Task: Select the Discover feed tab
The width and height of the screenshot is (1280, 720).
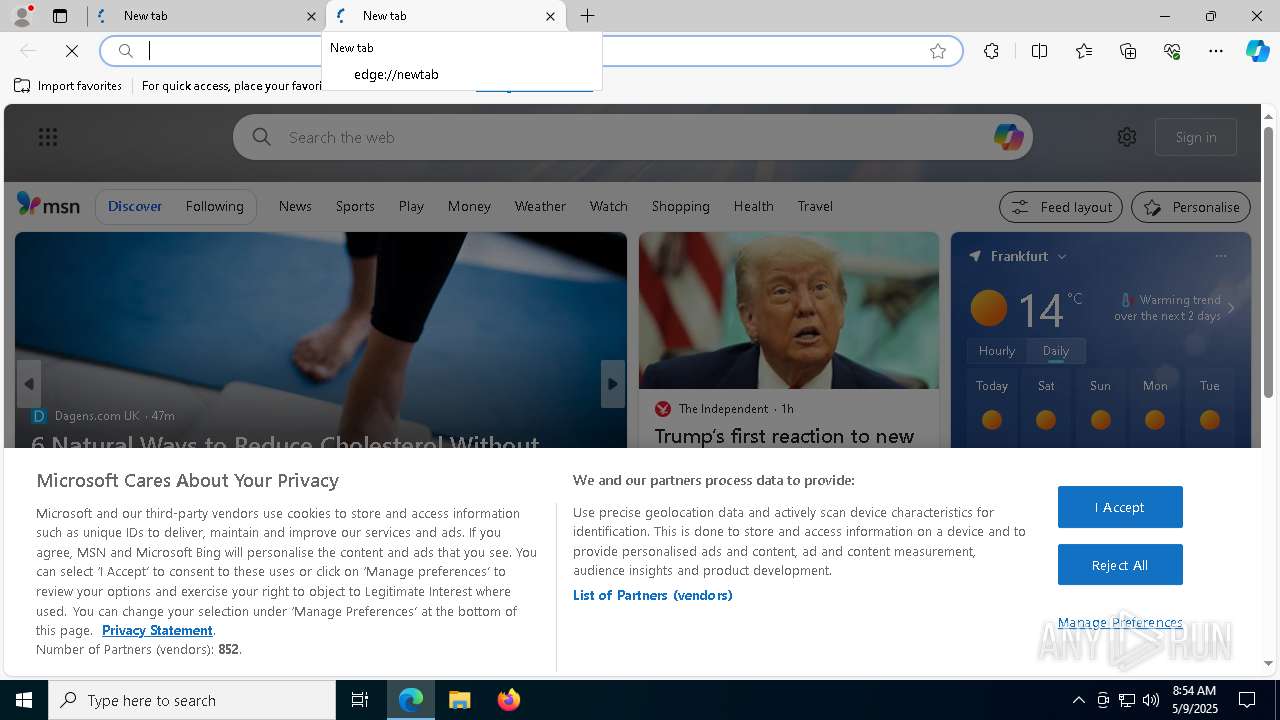Action: coord(135,206)
